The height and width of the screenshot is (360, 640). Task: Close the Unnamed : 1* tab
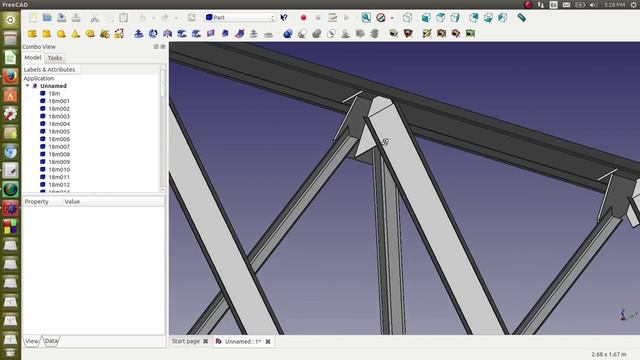click(x=268, y=342)
